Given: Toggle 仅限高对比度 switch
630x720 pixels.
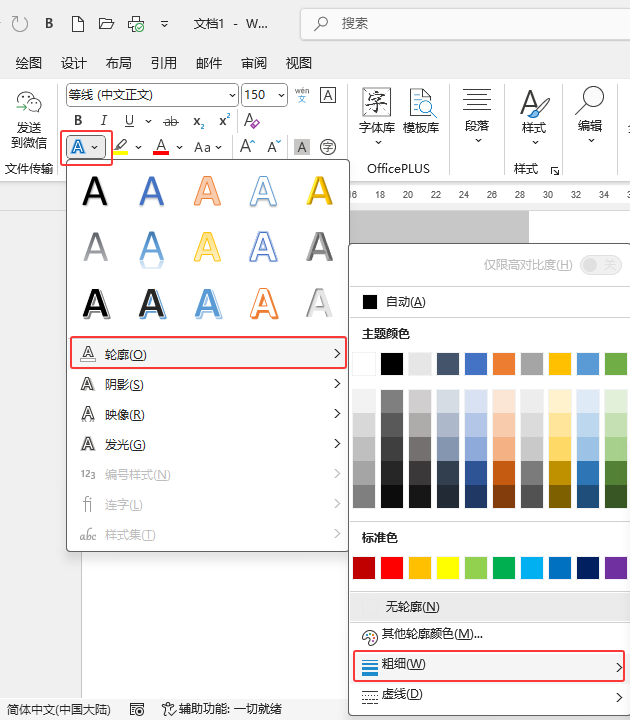Looking at the screenshot, I should 600,265.
